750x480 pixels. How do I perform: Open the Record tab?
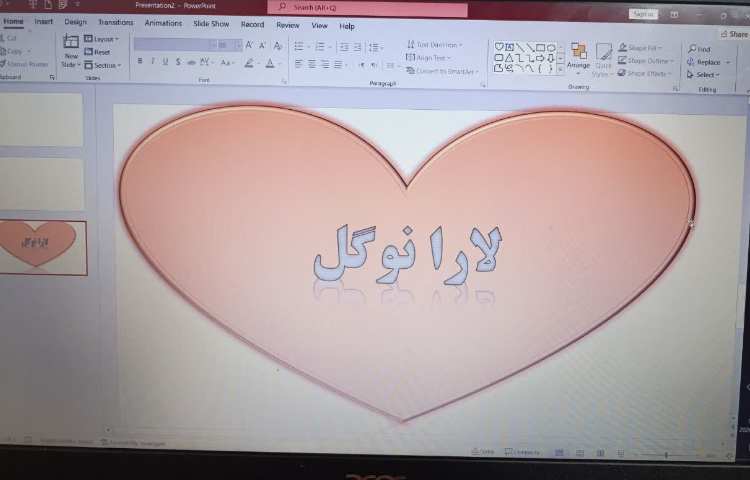point(252,24)
